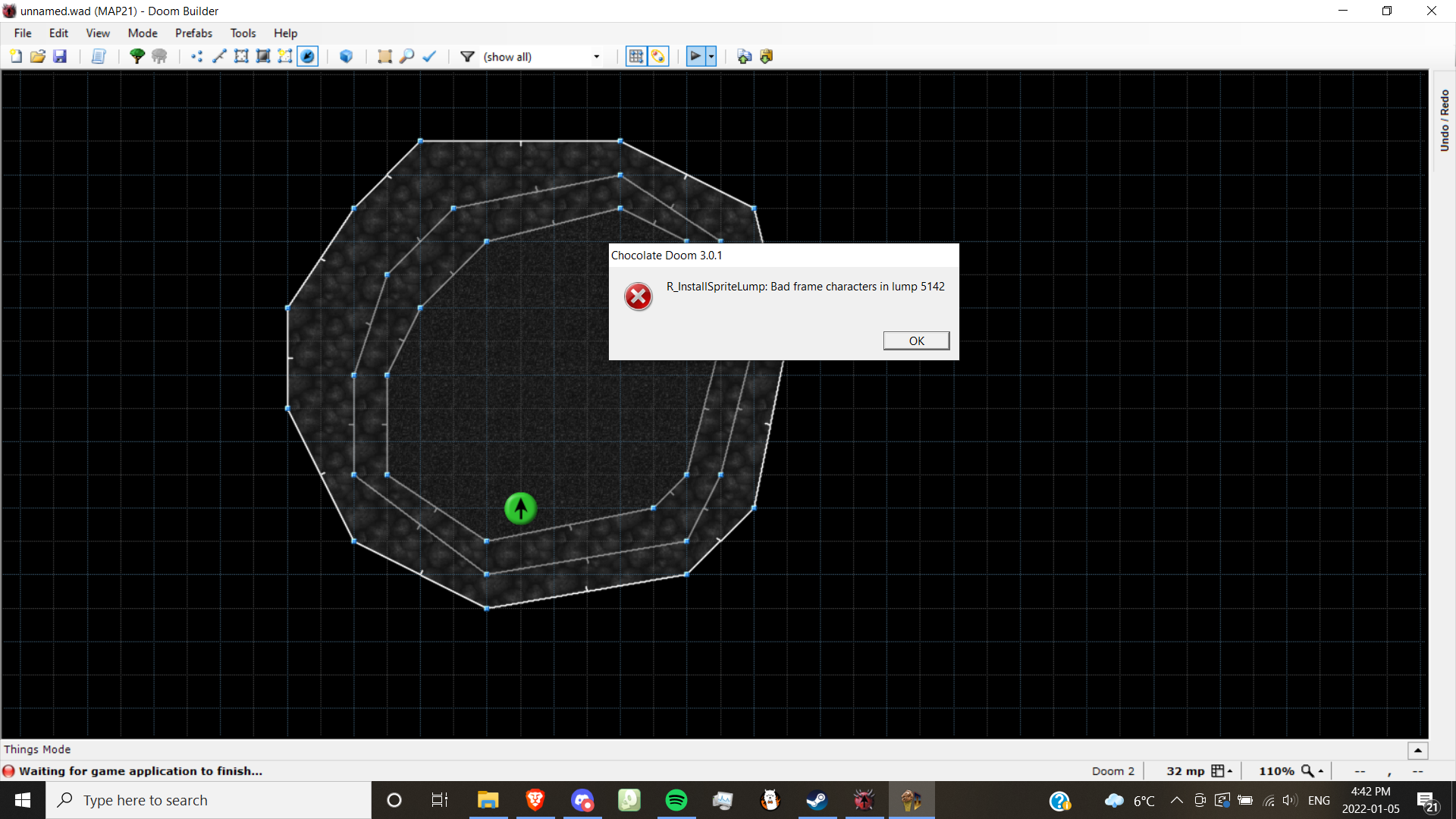This screenshot has height=819, width=1456.
Task: Open Steam from taskbar
Action: [817, 800]
